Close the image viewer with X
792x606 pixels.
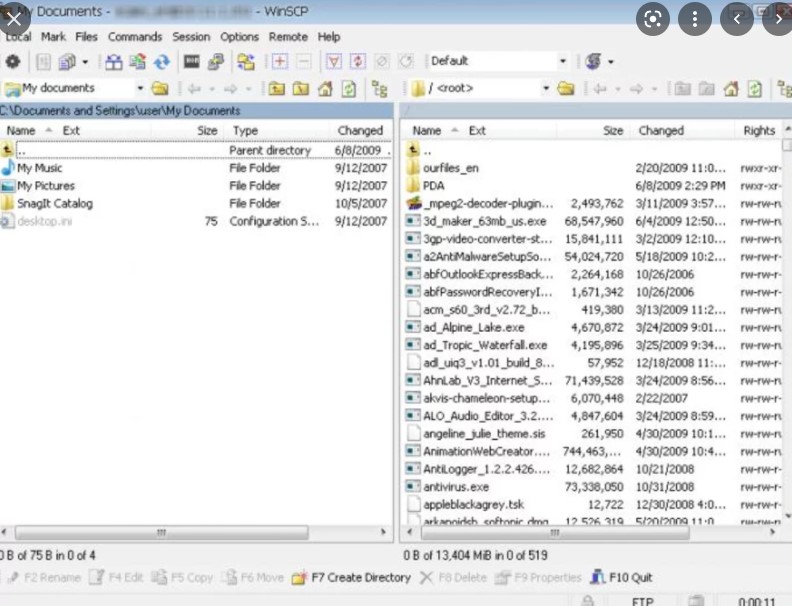(x=14, y=19)
